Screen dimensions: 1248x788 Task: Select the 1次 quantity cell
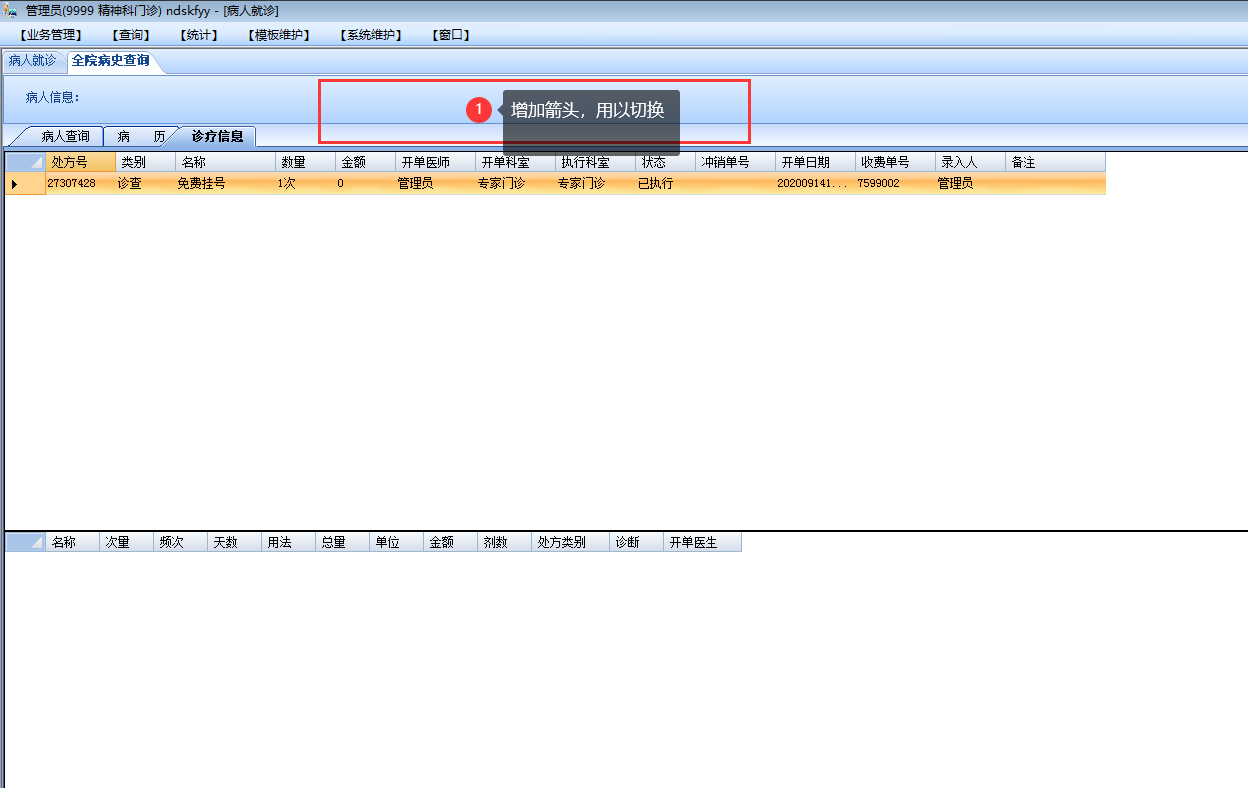(305, 184)
